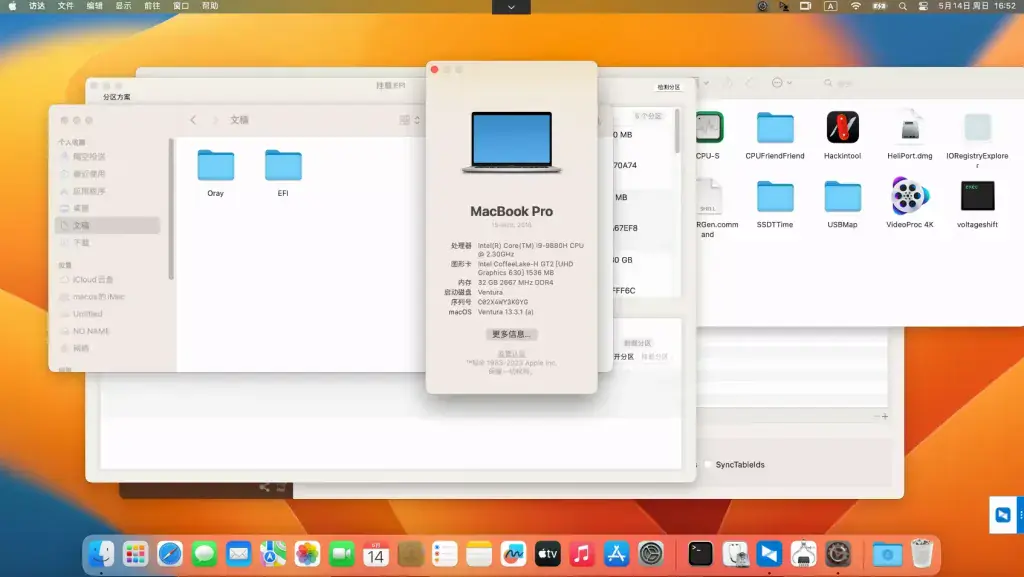The width and height of the screenshot is (1024, 577).
Task: Launch Safari from the Dock
Action: pos(170,554)
